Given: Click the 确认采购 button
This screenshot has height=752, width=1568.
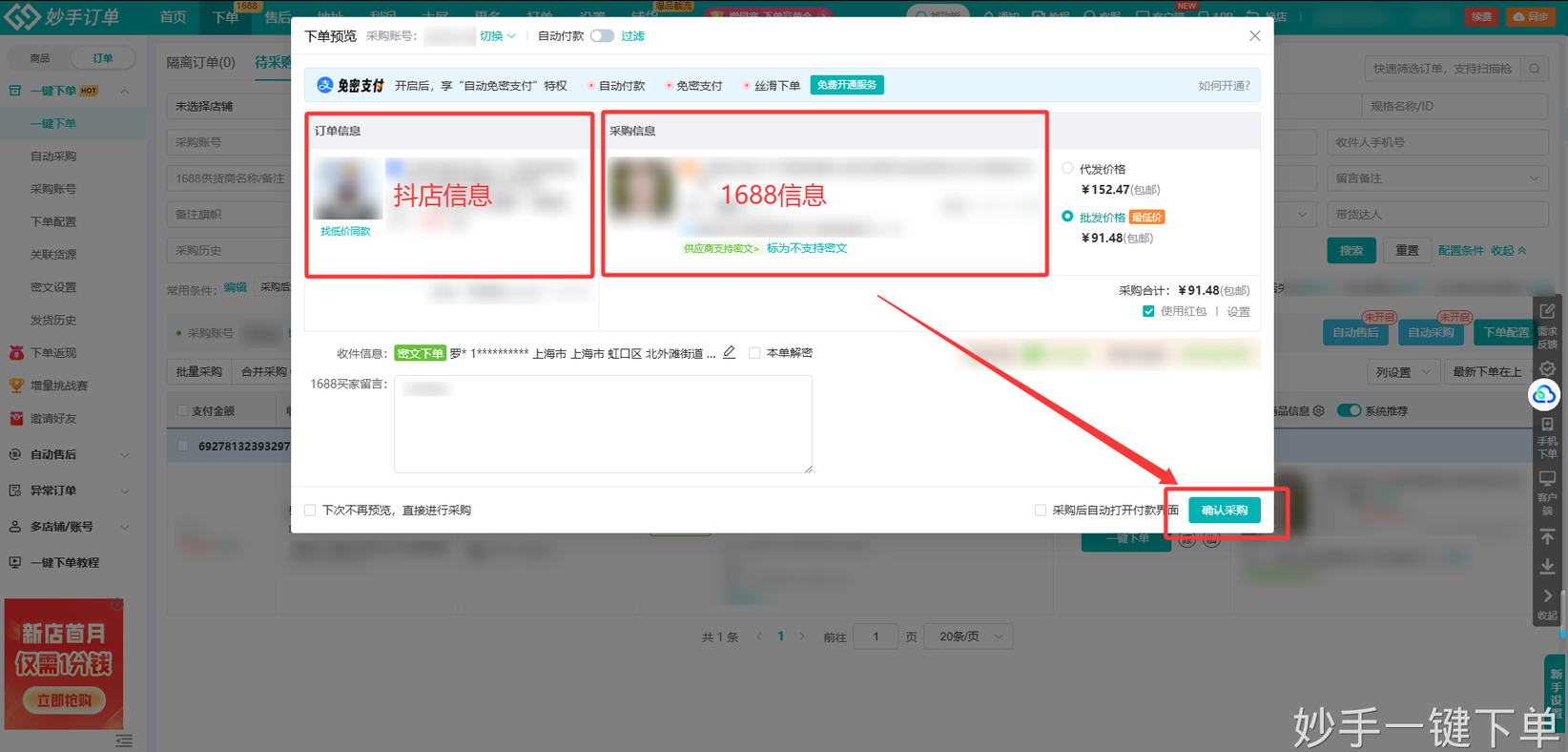Looking at the screenshot, I should pos(1225,511).
